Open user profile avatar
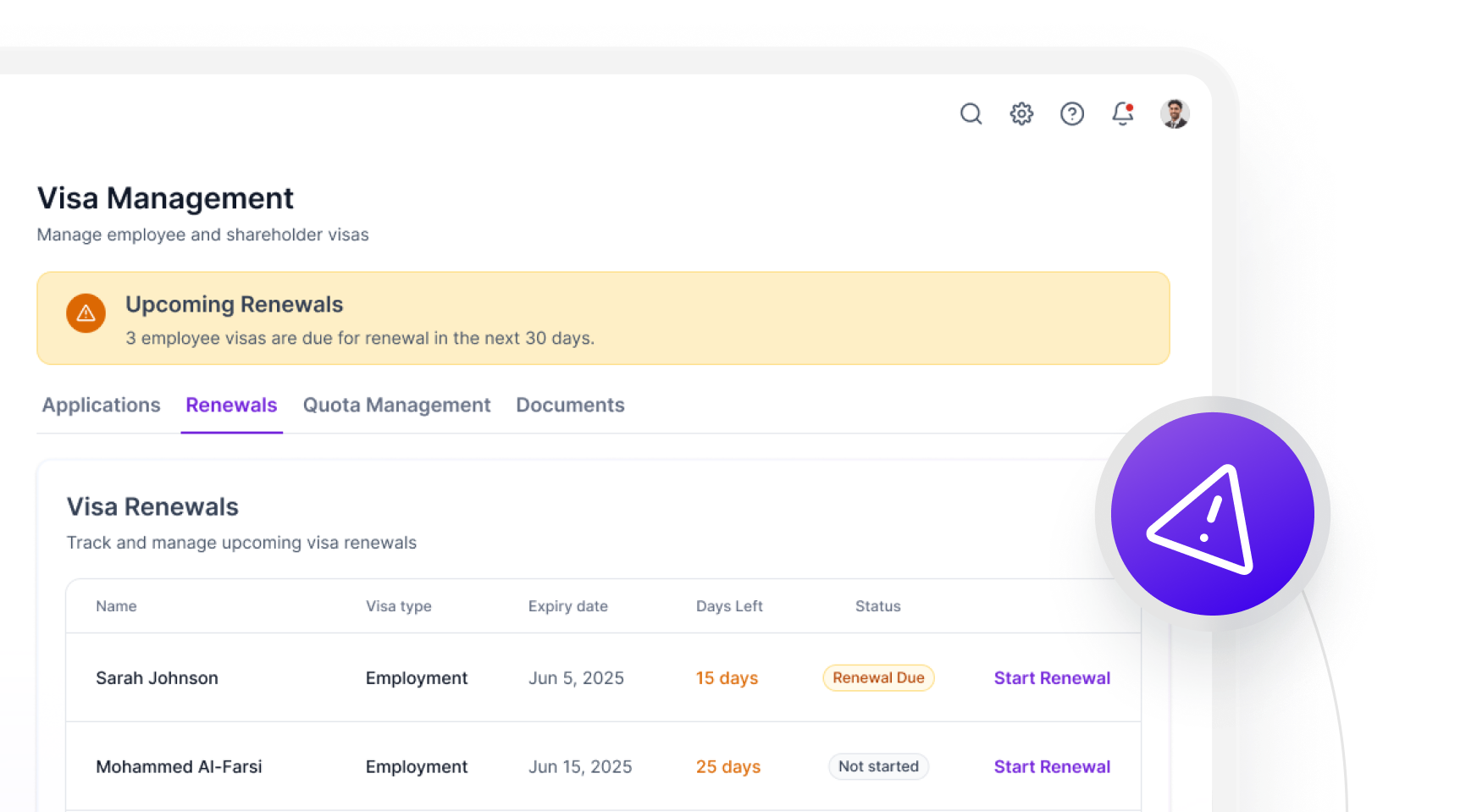Screen dimensions: 1477x812 click(x=1175, y=113)
